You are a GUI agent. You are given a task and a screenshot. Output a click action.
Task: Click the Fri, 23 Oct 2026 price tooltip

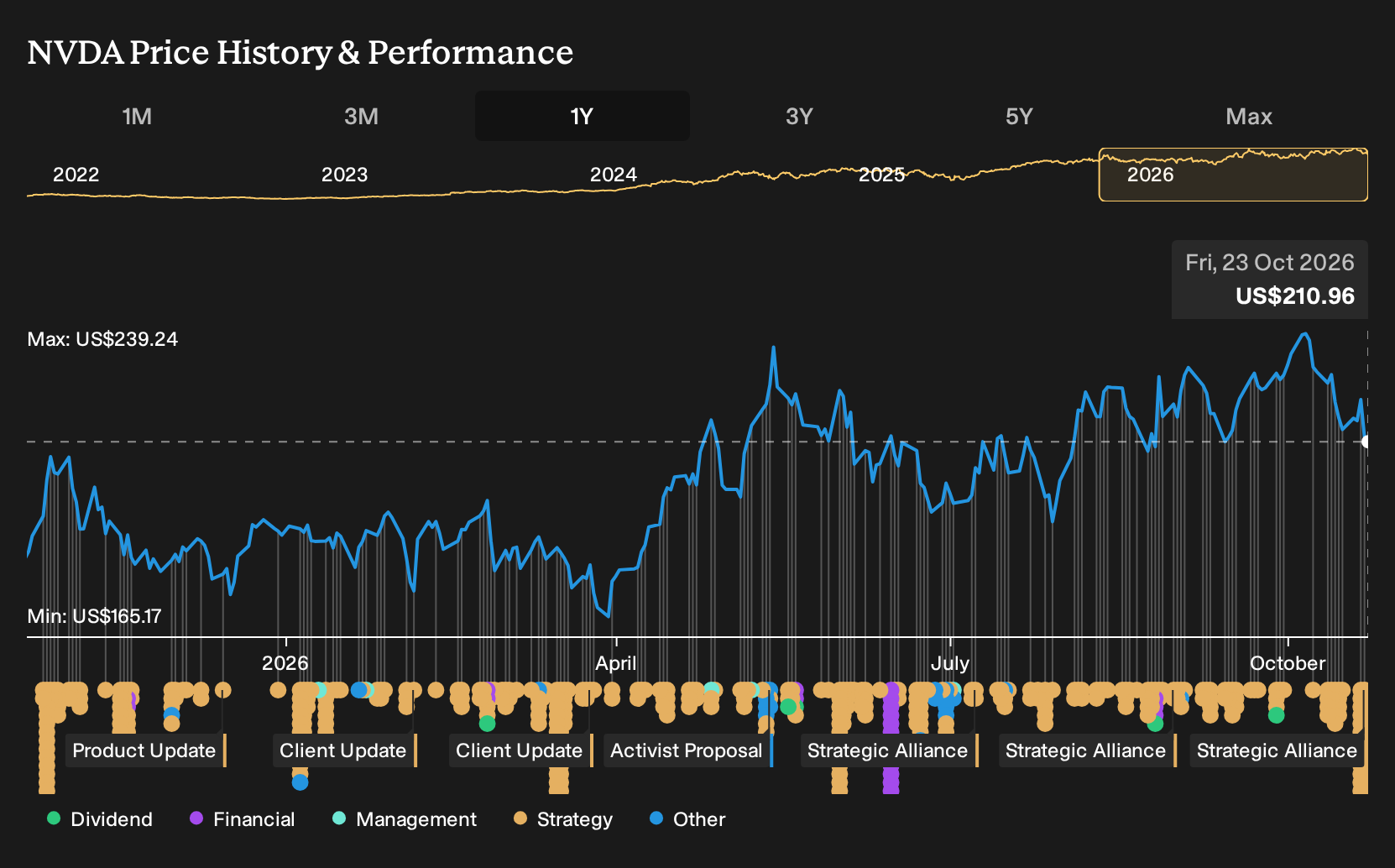click(1270, 280)
